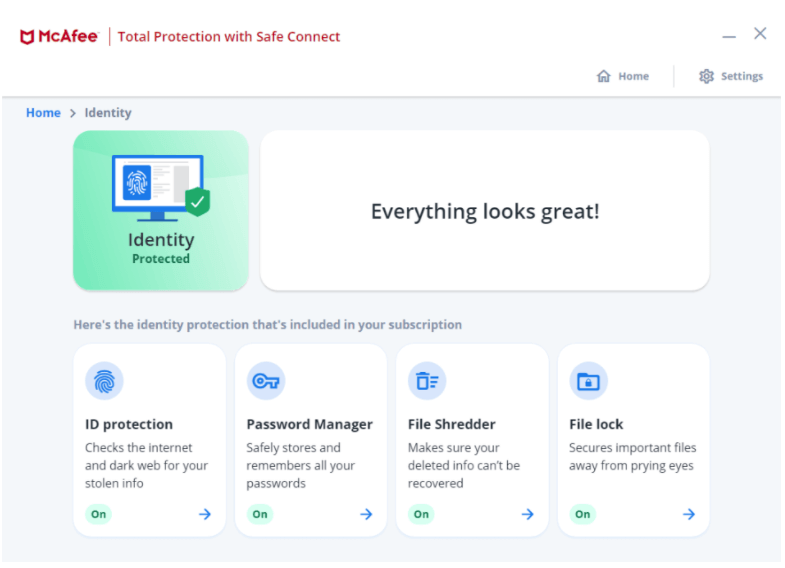Image resolution: width=785 pixels, height=568 pixels.
Task: Toggle the Password Manager On status badge
Action: click(x=260, y=514)
